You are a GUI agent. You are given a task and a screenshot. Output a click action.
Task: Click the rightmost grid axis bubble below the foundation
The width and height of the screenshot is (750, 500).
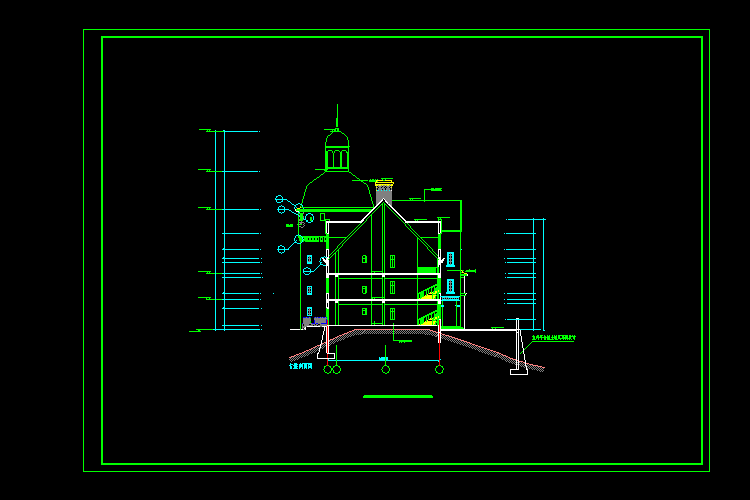point(439,370)
